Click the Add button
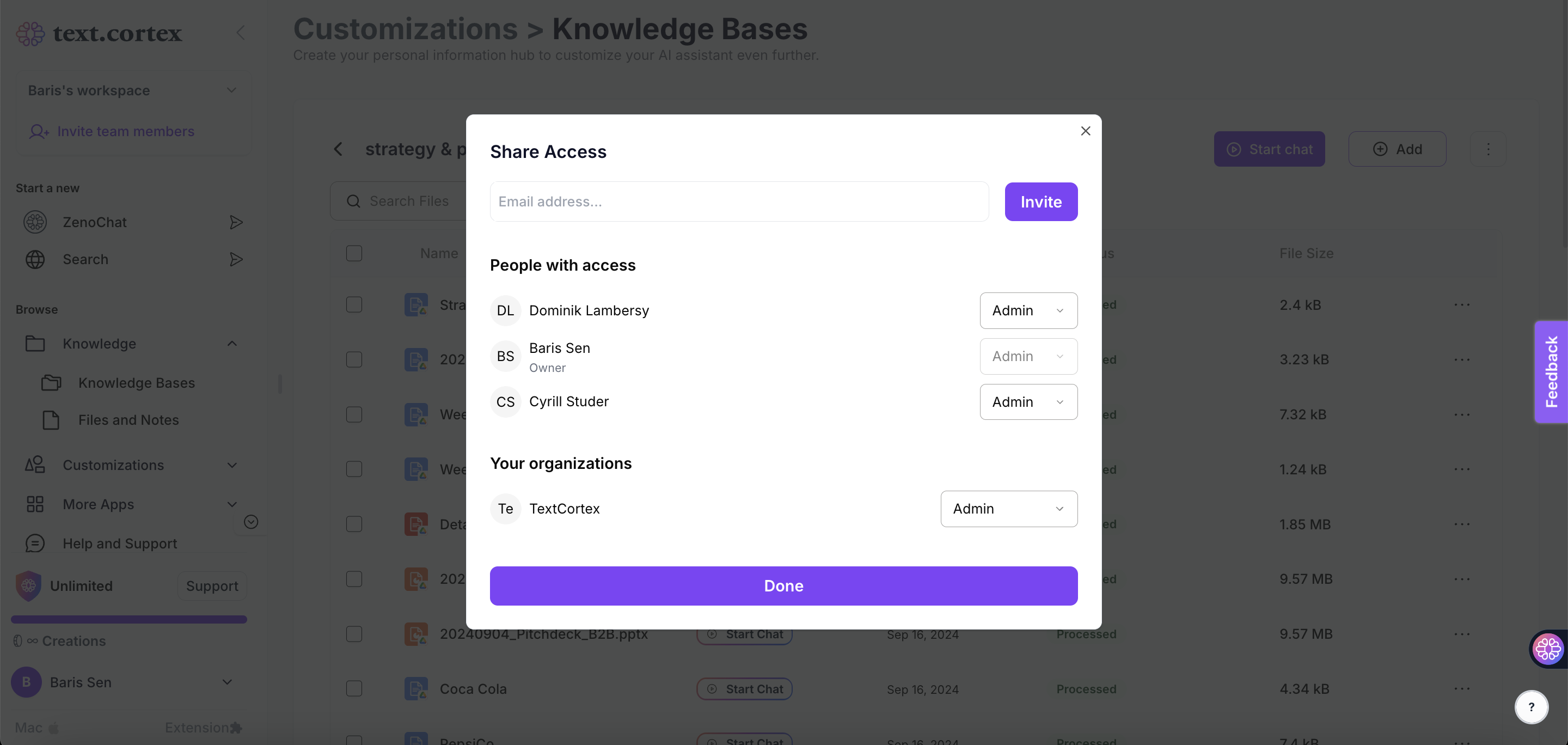Image resolution: width=1568 pixels, height=745 pixels. [1397, 149]
